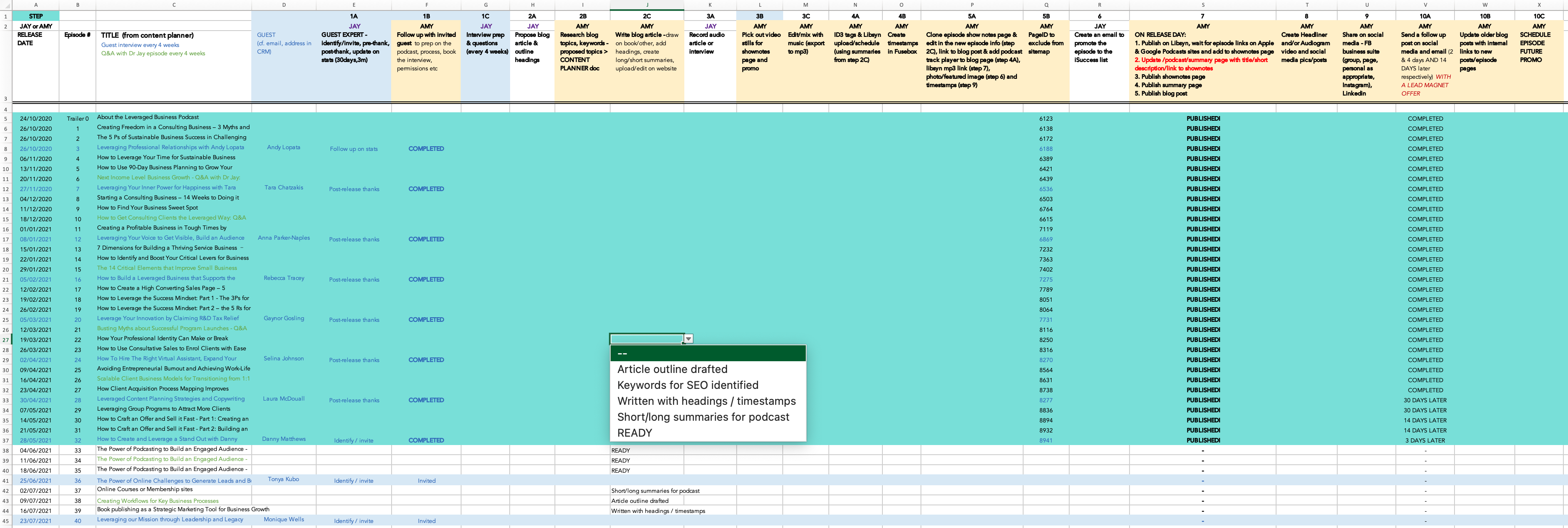Open the dropdown arrow on cell J27
This screenshot has height=528, width=1568.
(x=688, y=339)
